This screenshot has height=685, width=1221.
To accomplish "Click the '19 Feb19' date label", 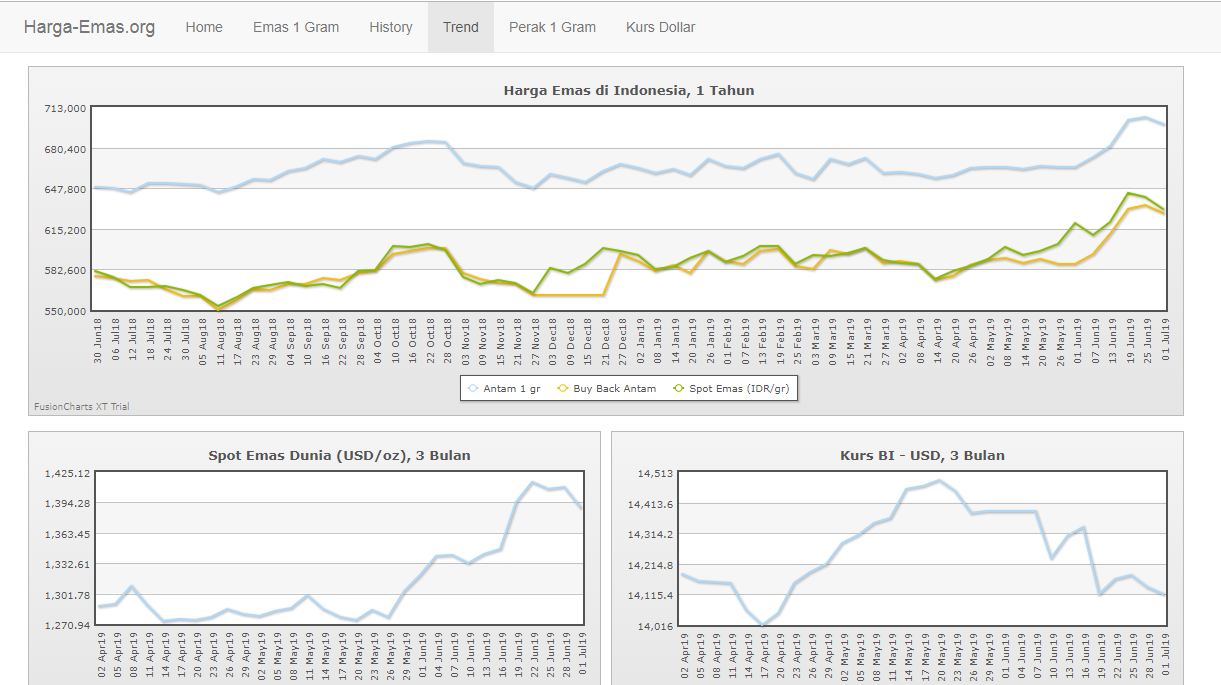I will coord(779,340).
